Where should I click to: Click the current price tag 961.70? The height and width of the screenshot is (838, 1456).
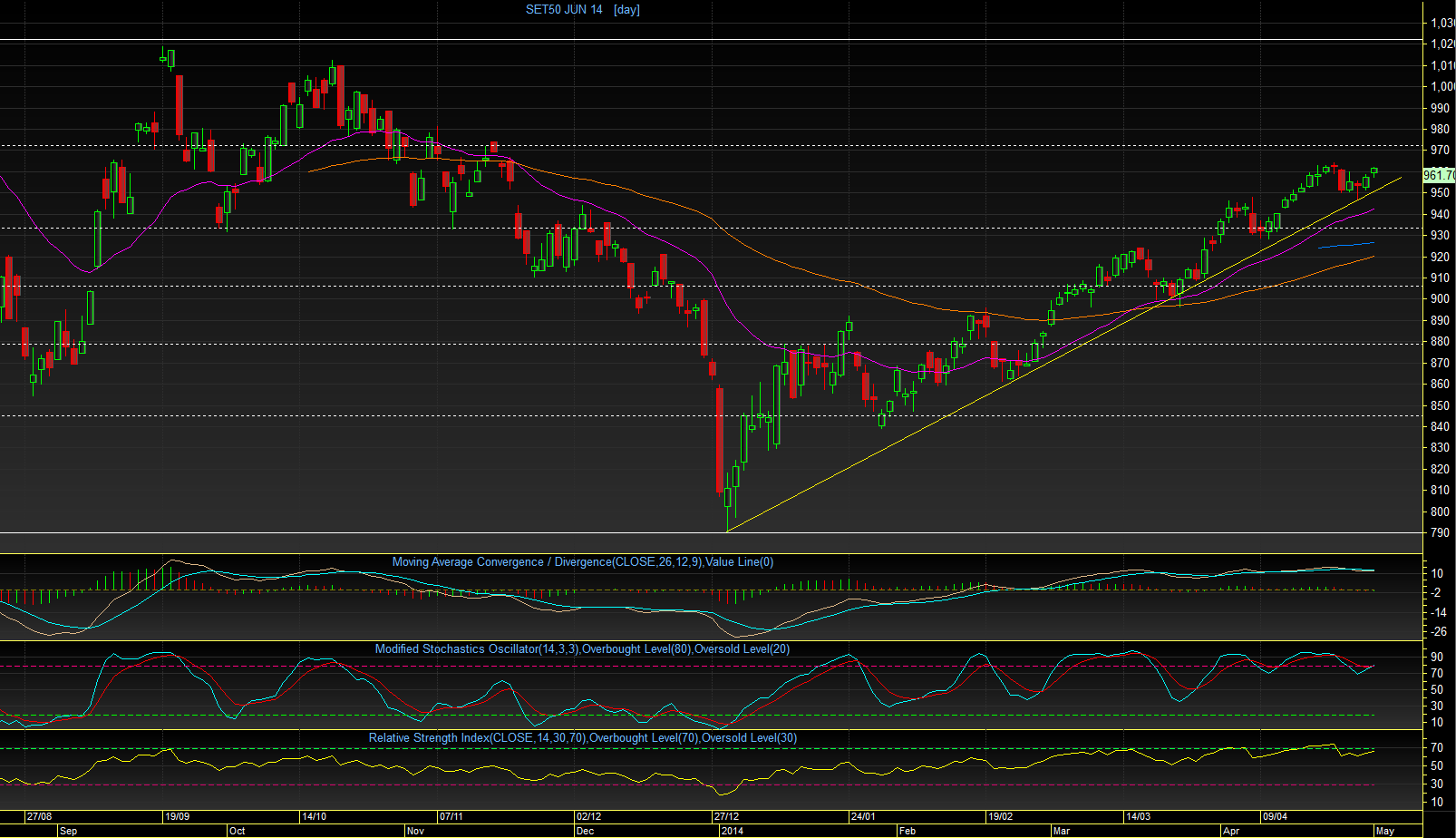(x=1439, y=175)
